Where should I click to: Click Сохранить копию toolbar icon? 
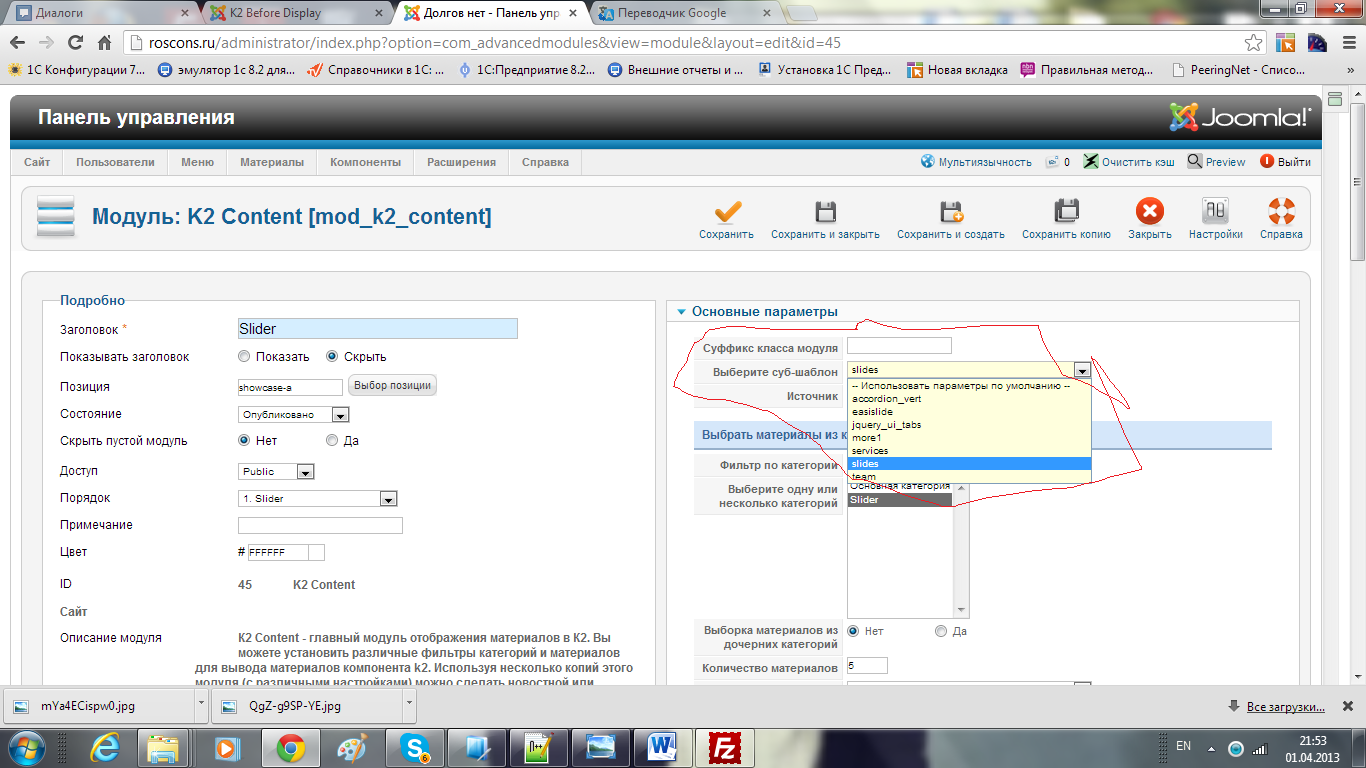click(1066, 212)
